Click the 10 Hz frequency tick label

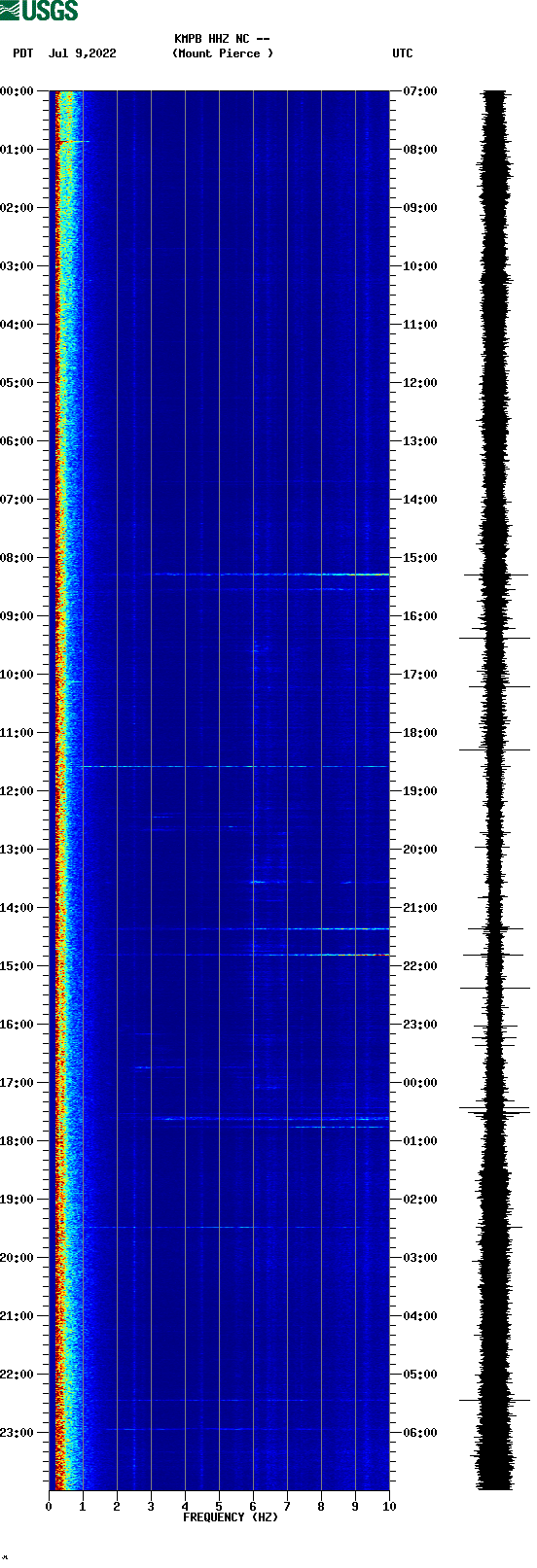pyautogui.click(x=389, y=1507)
